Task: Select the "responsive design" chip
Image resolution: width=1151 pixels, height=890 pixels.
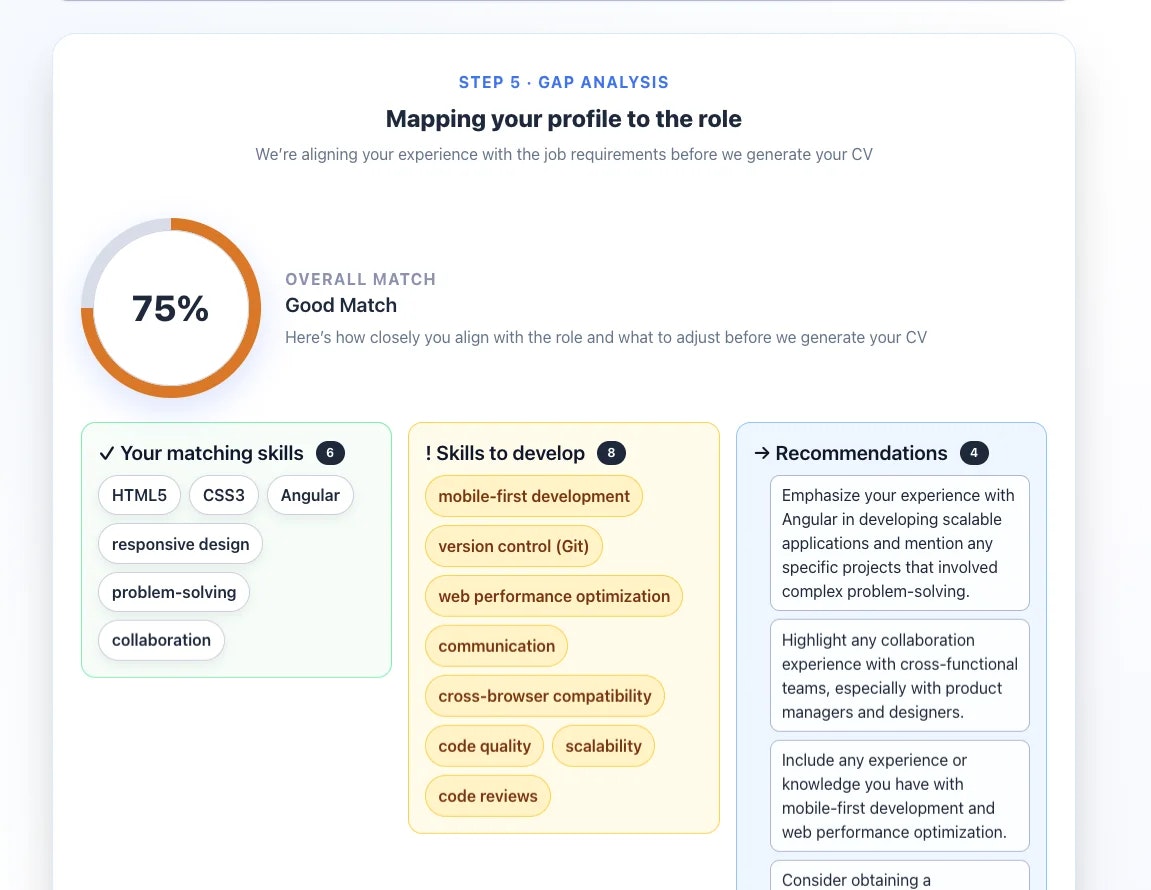Action: pyautogui.click(x=180, y=543)
